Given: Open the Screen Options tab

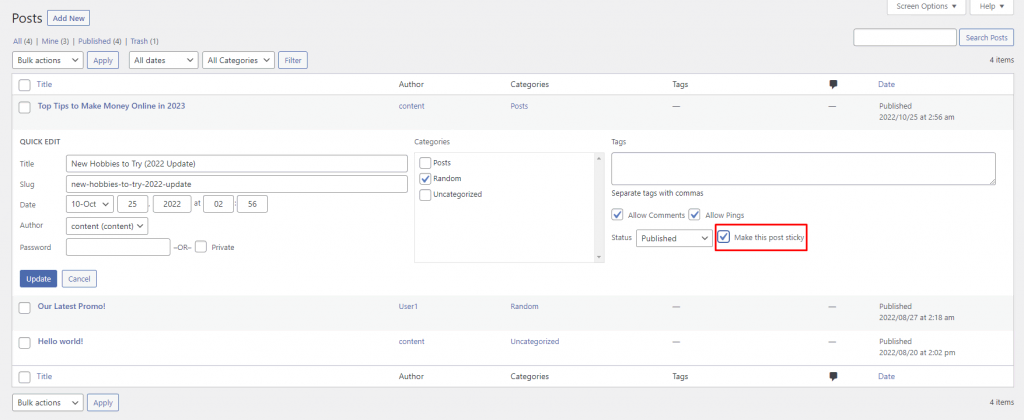Looking at the screenshot, I should point(925,7).
